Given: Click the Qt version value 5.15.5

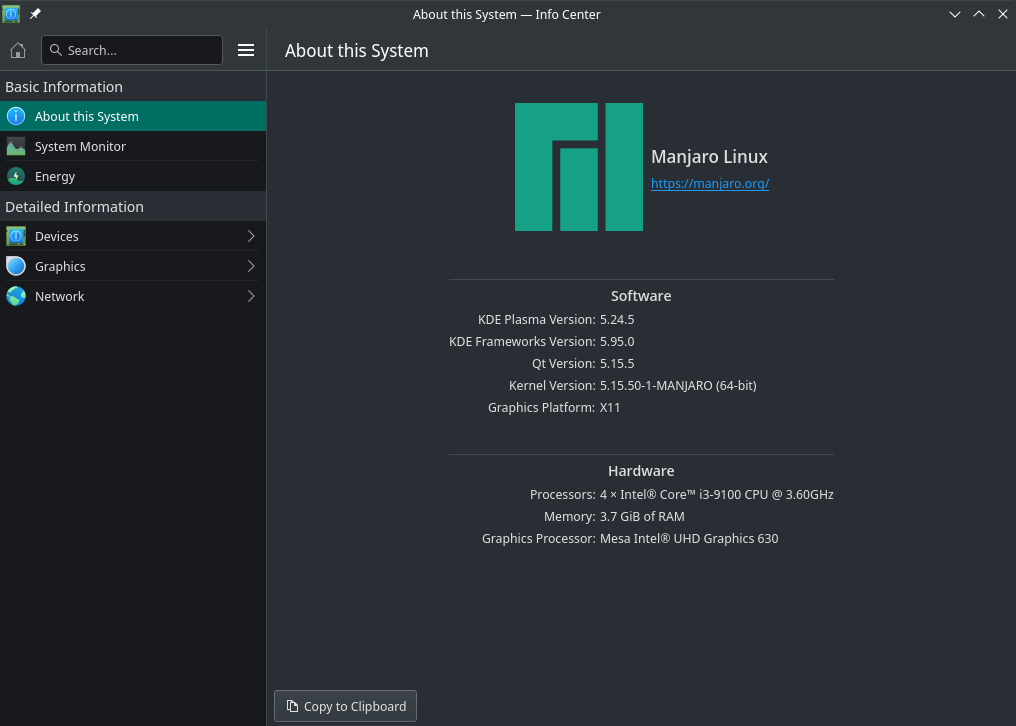Looking at the screenshot, I should [x=617, y=364].
